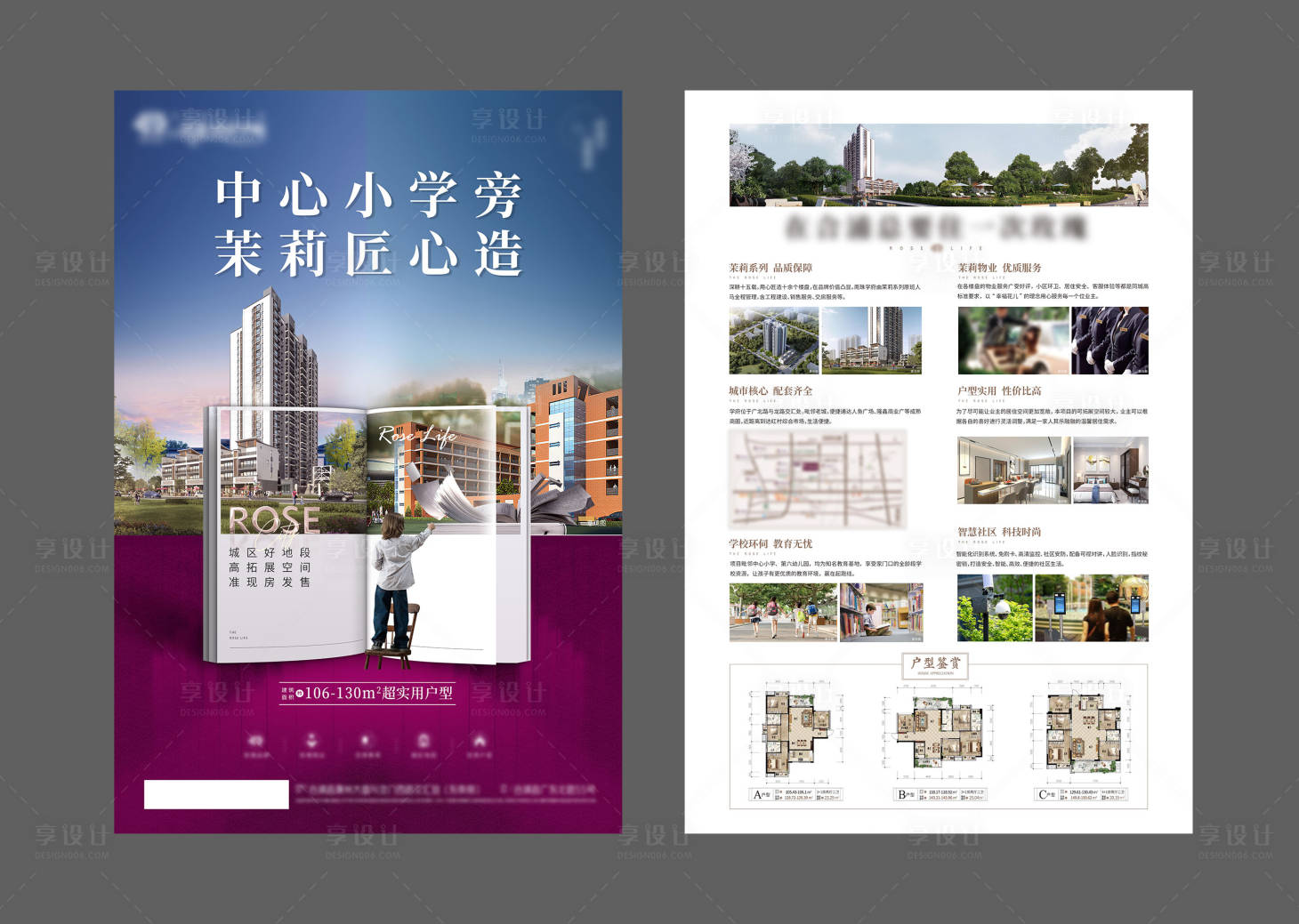Click the blurred logo atop the blue poster
The width and height of the screenshot is (1299, 924).
click(202, 127)
